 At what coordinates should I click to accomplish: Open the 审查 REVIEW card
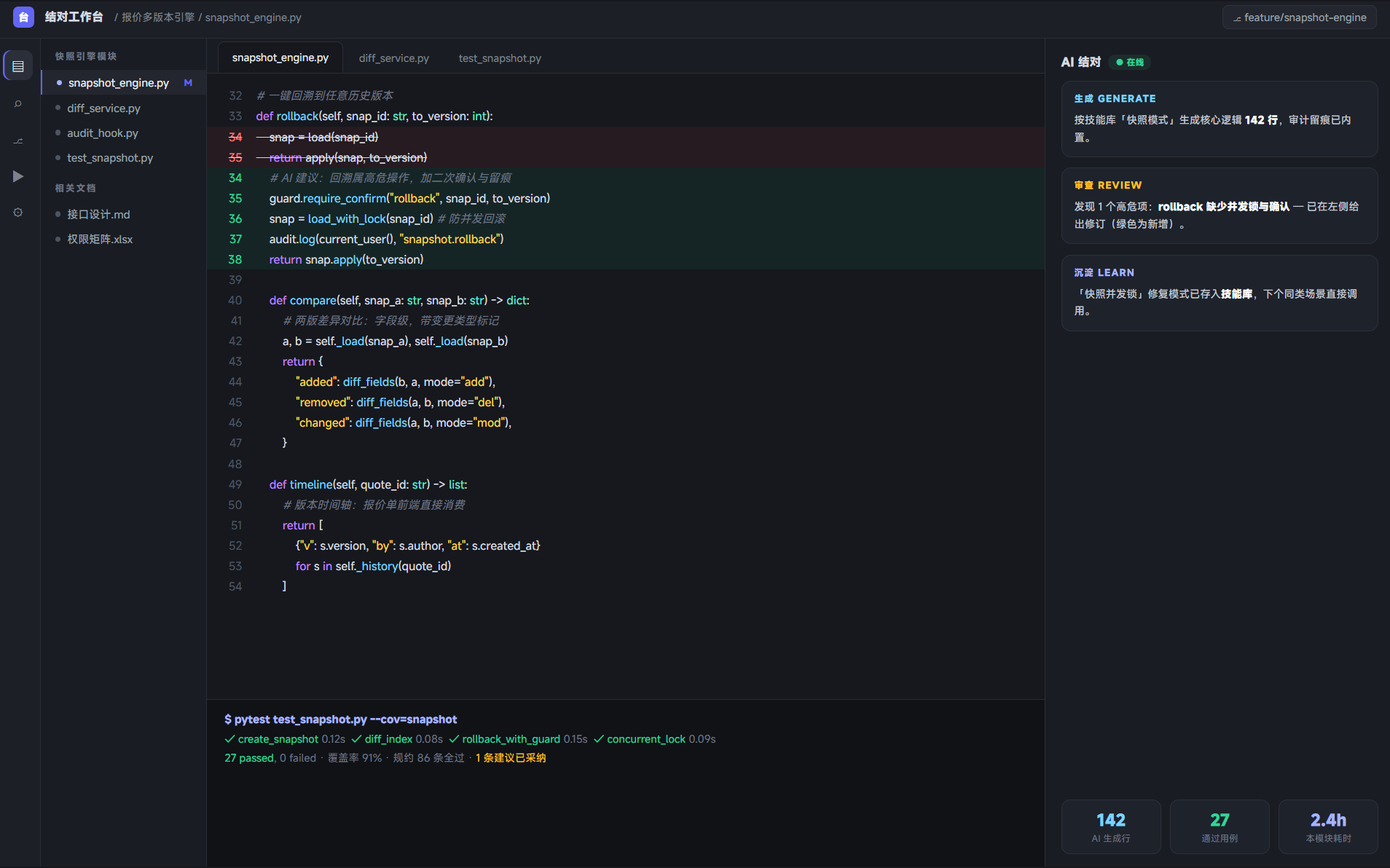click(x=1219, y=205)
